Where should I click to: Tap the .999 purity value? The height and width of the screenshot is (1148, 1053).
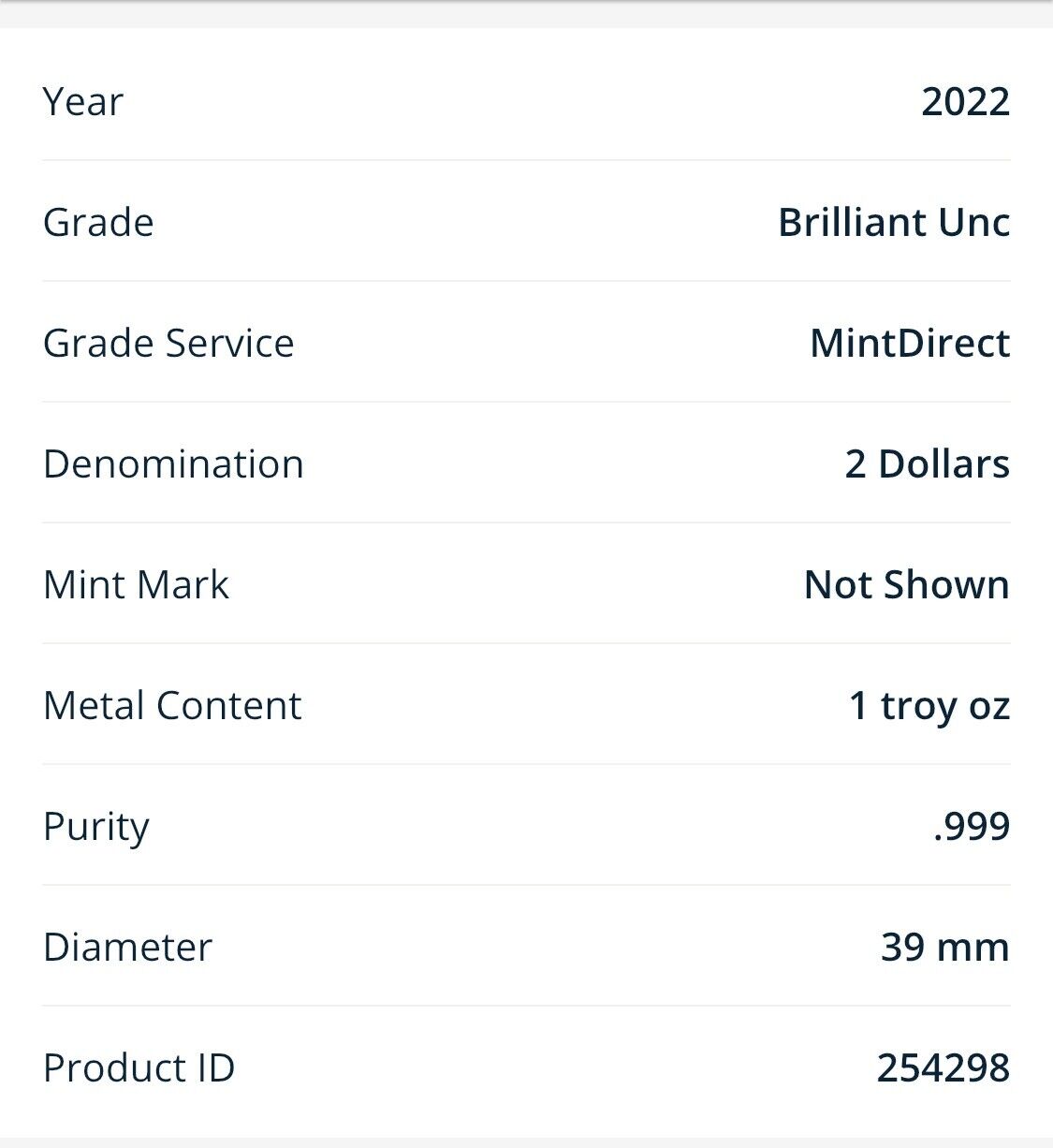tap(972, 826)
